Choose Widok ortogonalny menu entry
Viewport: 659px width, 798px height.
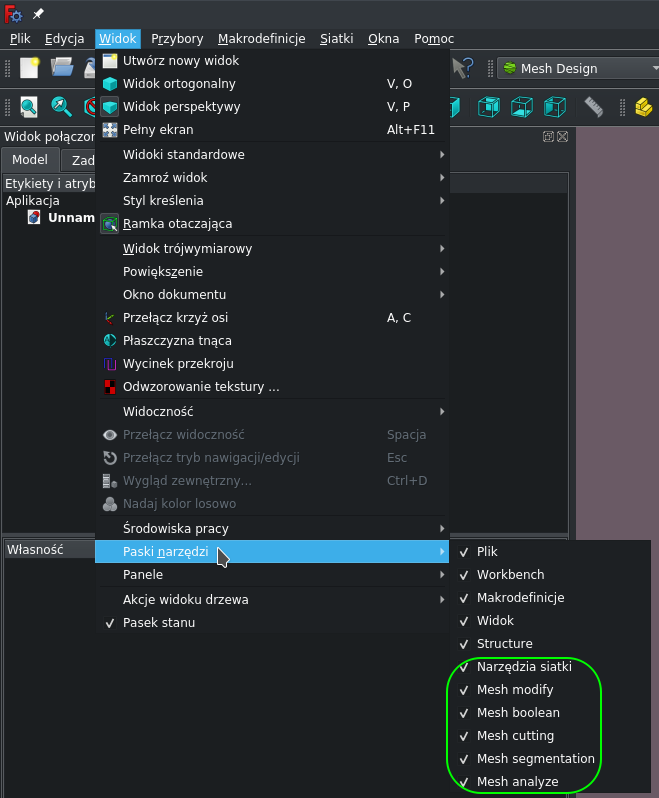(272, 83)
